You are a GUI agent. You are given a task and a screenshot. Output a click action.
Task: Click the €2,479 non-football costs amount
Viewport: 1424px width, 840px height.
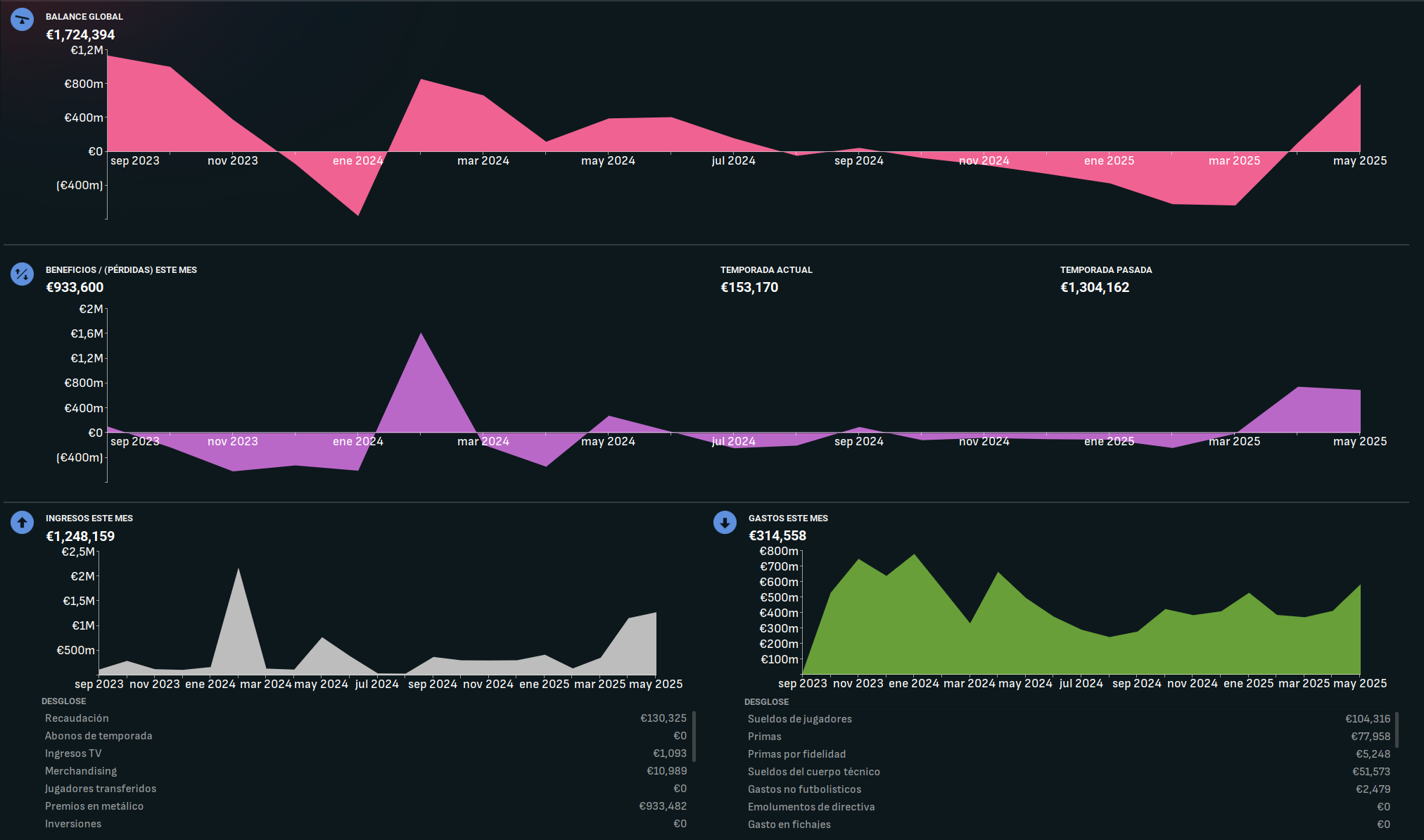1373,789
